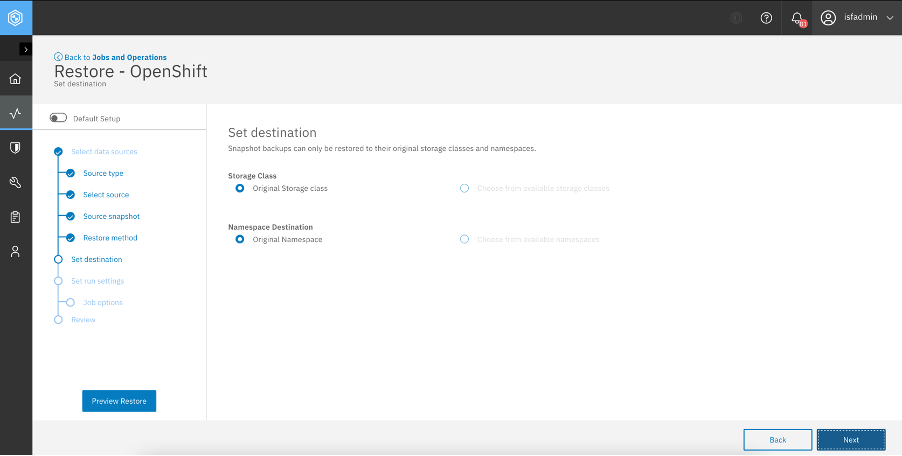The height and width of the screenshot is (456, 902).
Task: Open the Job options step
Action: click(x=102, y=302)
